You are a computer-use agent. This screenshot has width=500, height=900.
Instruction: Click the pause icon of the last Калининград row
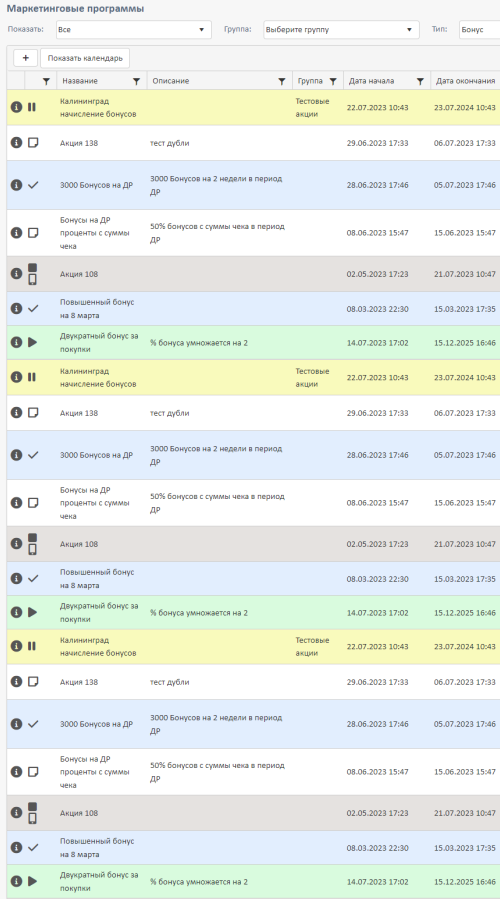(x=32, y=646)
